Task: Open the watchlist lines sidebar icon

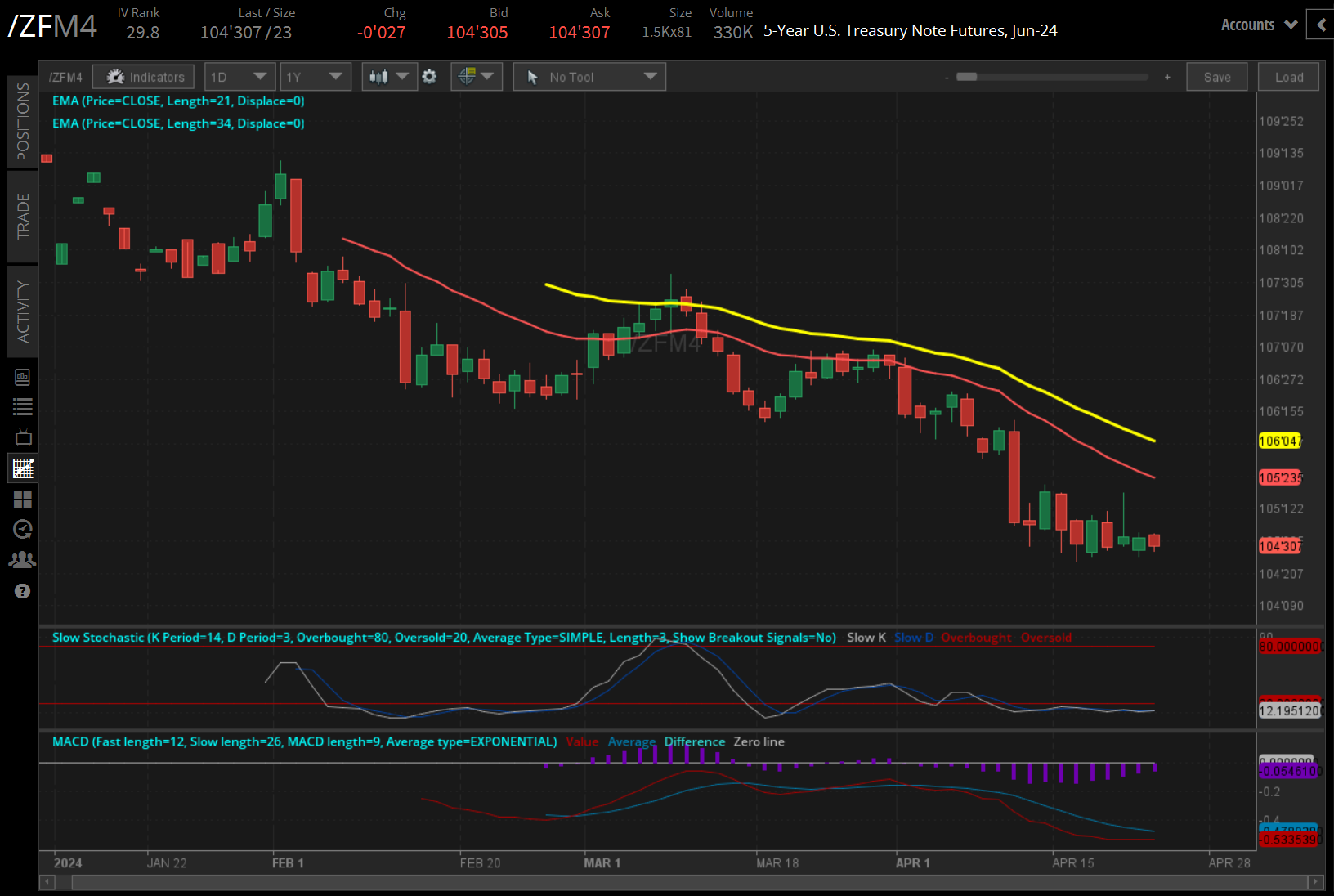Action: coord(23,407)
